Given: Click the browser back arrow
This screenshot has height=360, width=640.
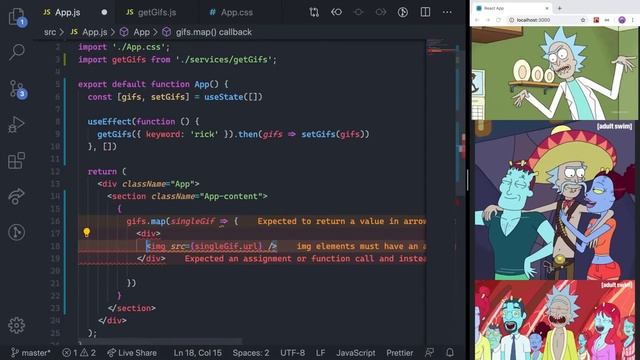Looking at the screenshot, I should [476, 20].
